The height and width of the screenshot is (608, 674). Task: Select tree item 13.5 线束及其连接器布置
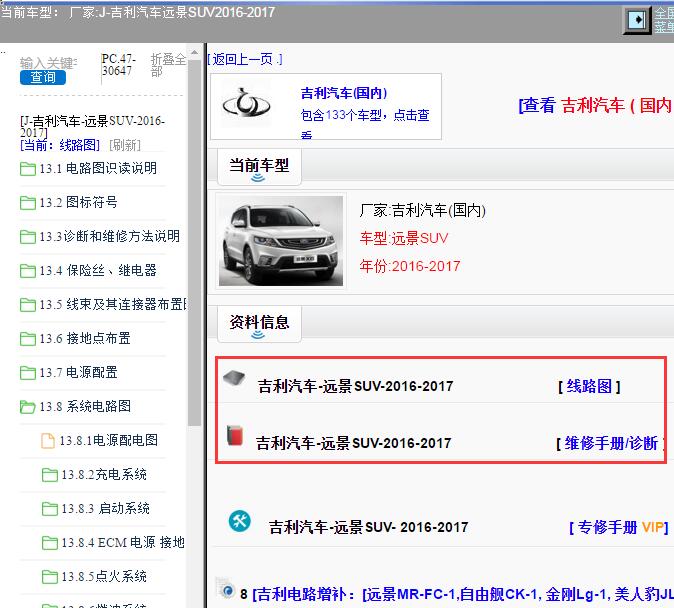tap(113, 304)
